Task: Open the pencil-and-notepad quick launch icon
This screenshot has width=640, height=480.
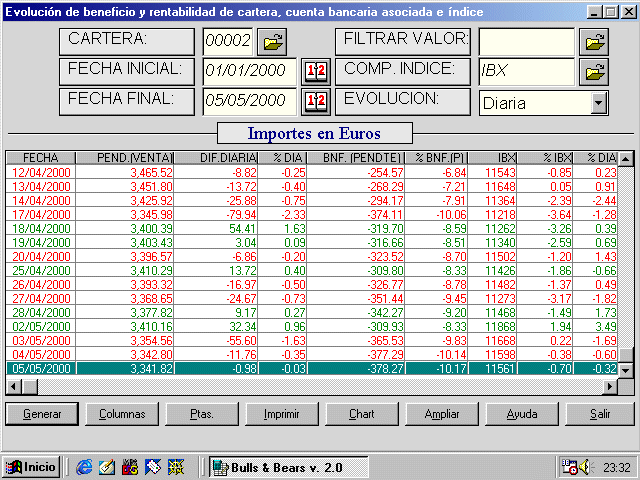Action: [x=107, y=467]
